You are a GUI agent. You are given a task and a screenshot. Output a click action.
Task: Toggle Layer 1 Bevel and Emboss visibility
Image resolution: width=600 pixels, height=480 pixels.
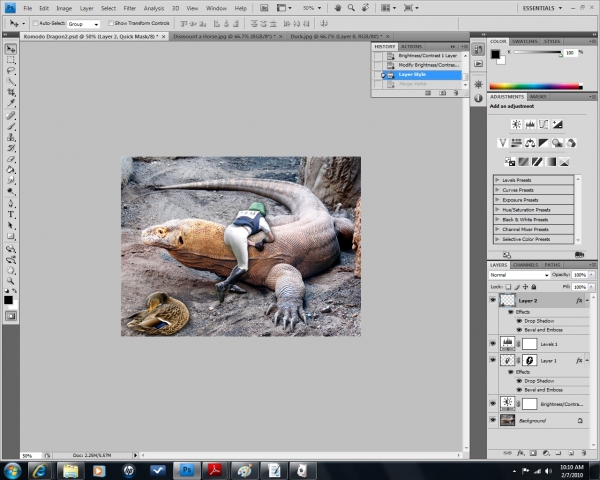tap(519, 390)
